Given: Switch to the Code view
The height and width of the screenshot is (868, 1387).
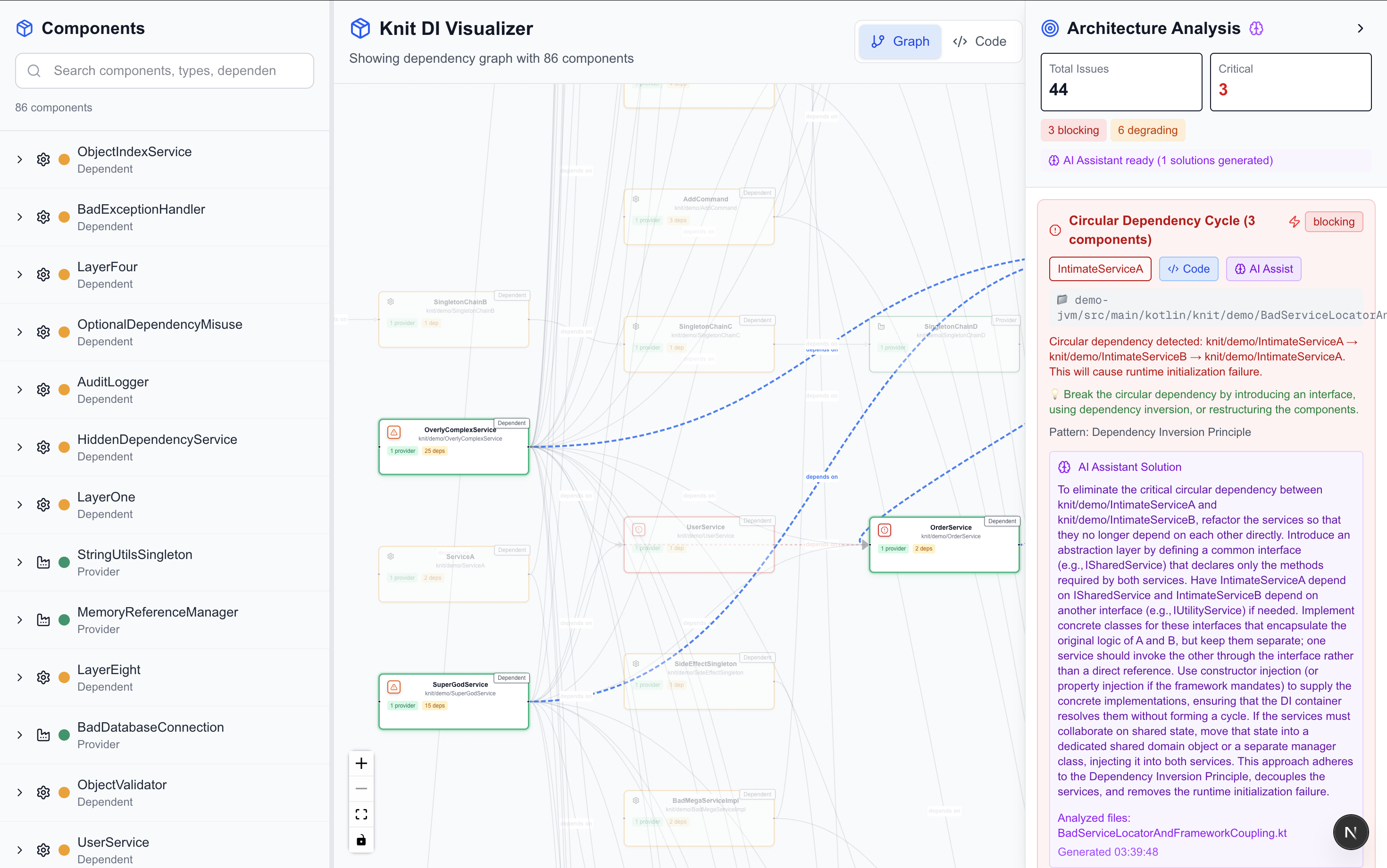Looking at the screenshot, I should 979,42.
